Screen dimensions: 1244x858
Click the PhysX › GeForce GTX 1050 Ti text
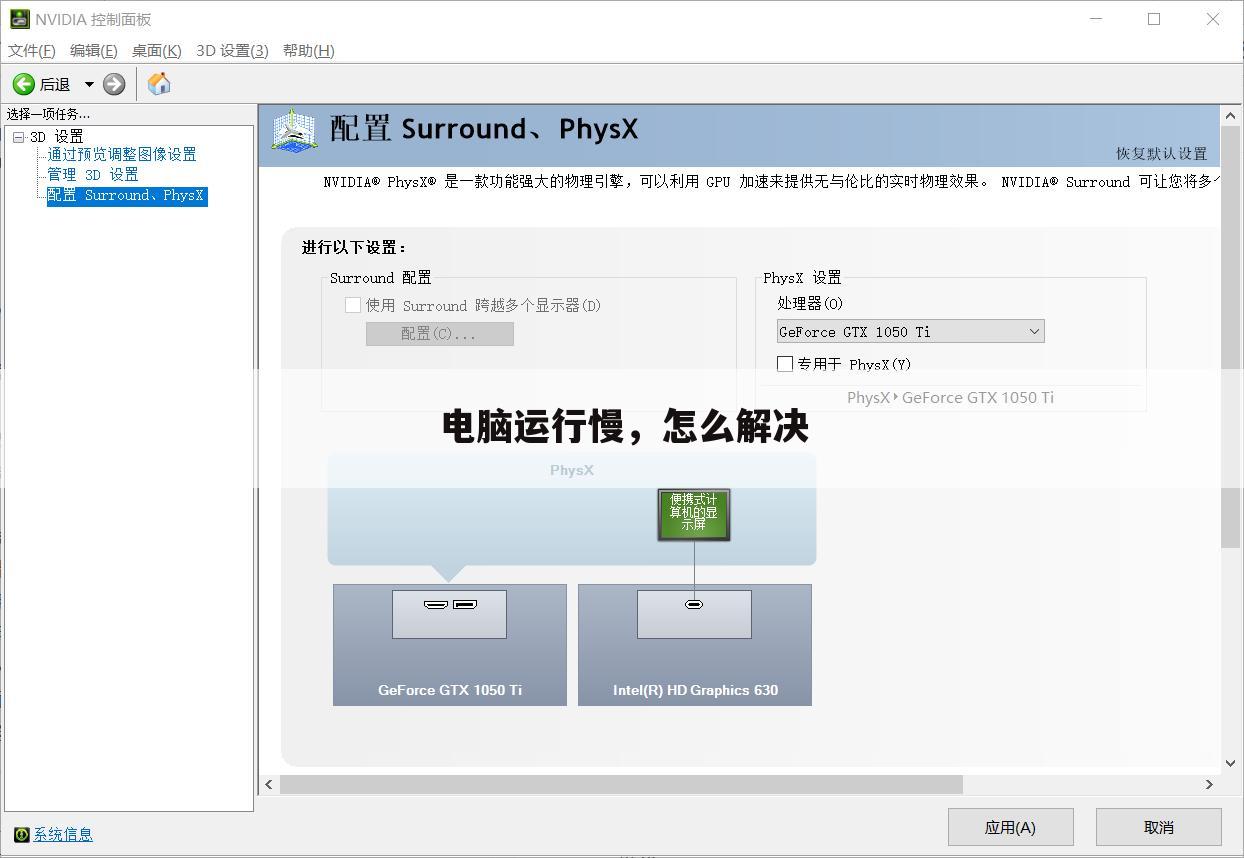(950, 397)
